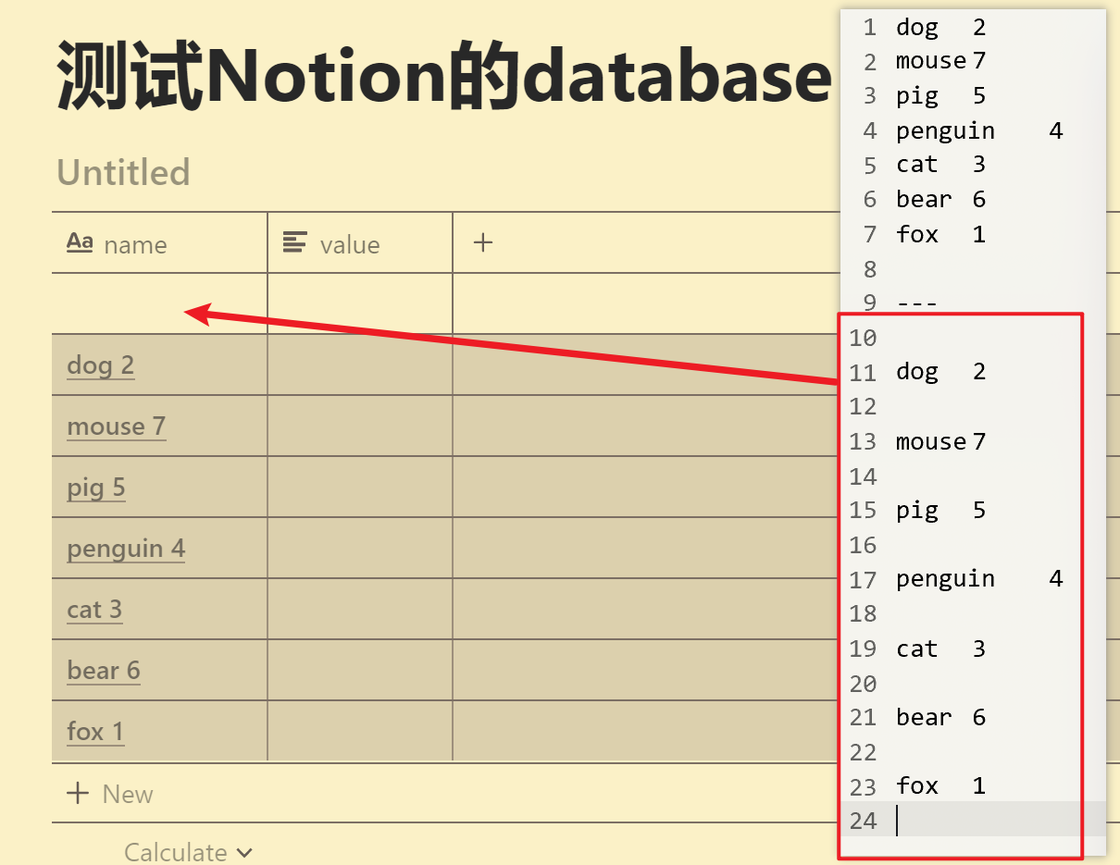Select the value cell of fox 1 row
The width and height of the screenshot is (1120, 865).
click(360, 731)
